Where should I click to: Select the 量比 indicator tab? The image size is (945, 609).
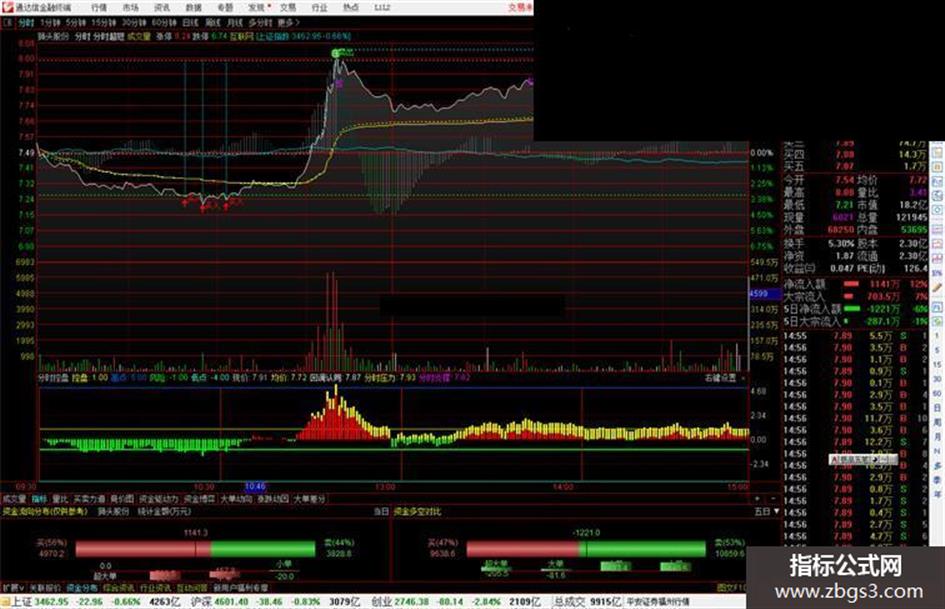(x=60, y=499)
